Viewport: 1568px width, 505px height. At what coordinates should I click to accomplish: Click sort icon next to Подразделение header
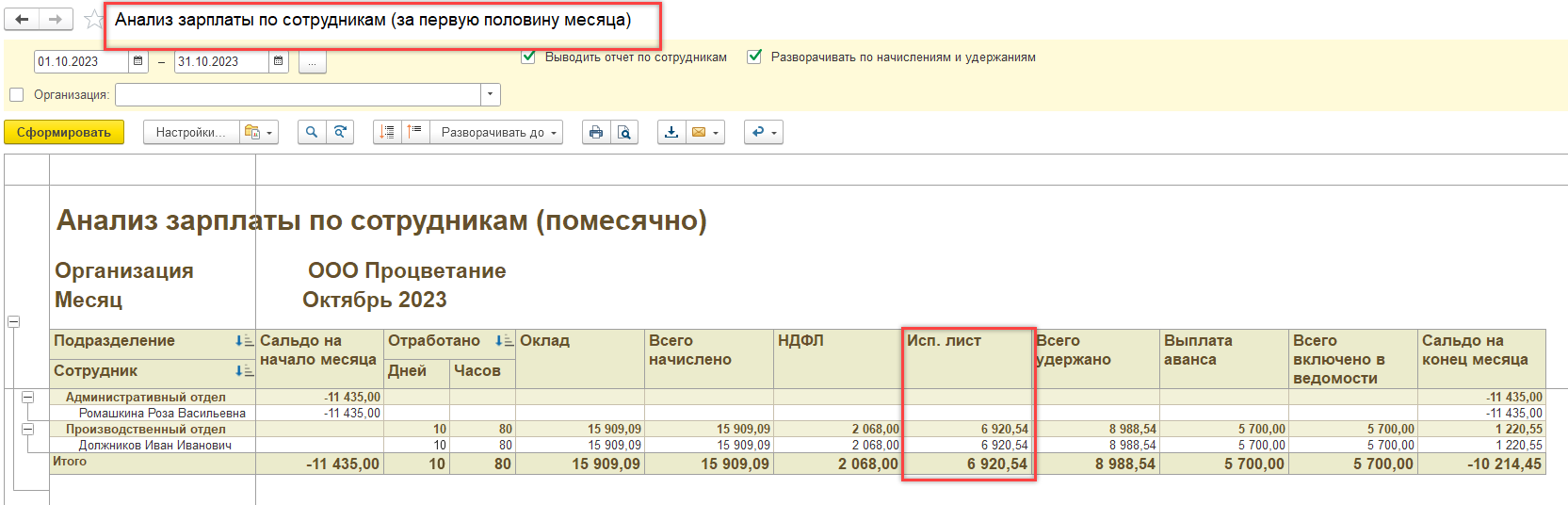245,341
